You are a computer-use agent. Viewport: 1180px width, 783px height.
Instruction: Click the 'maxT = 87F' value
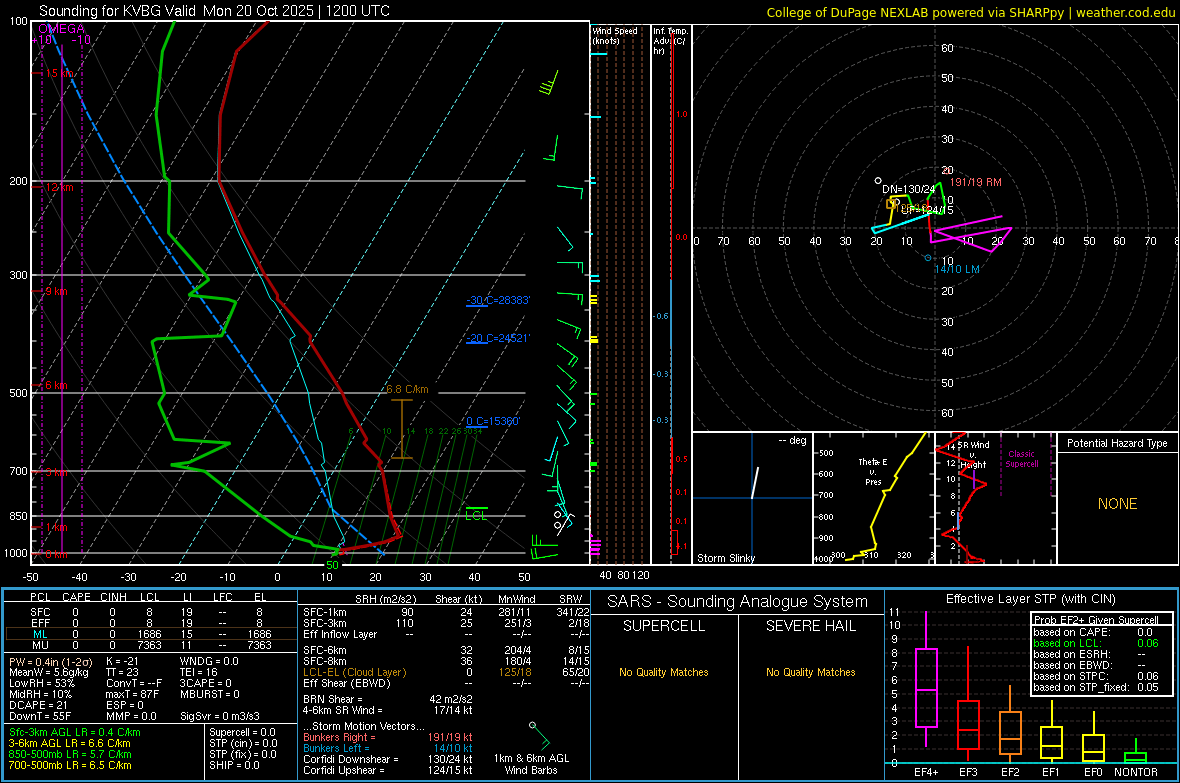132,694
